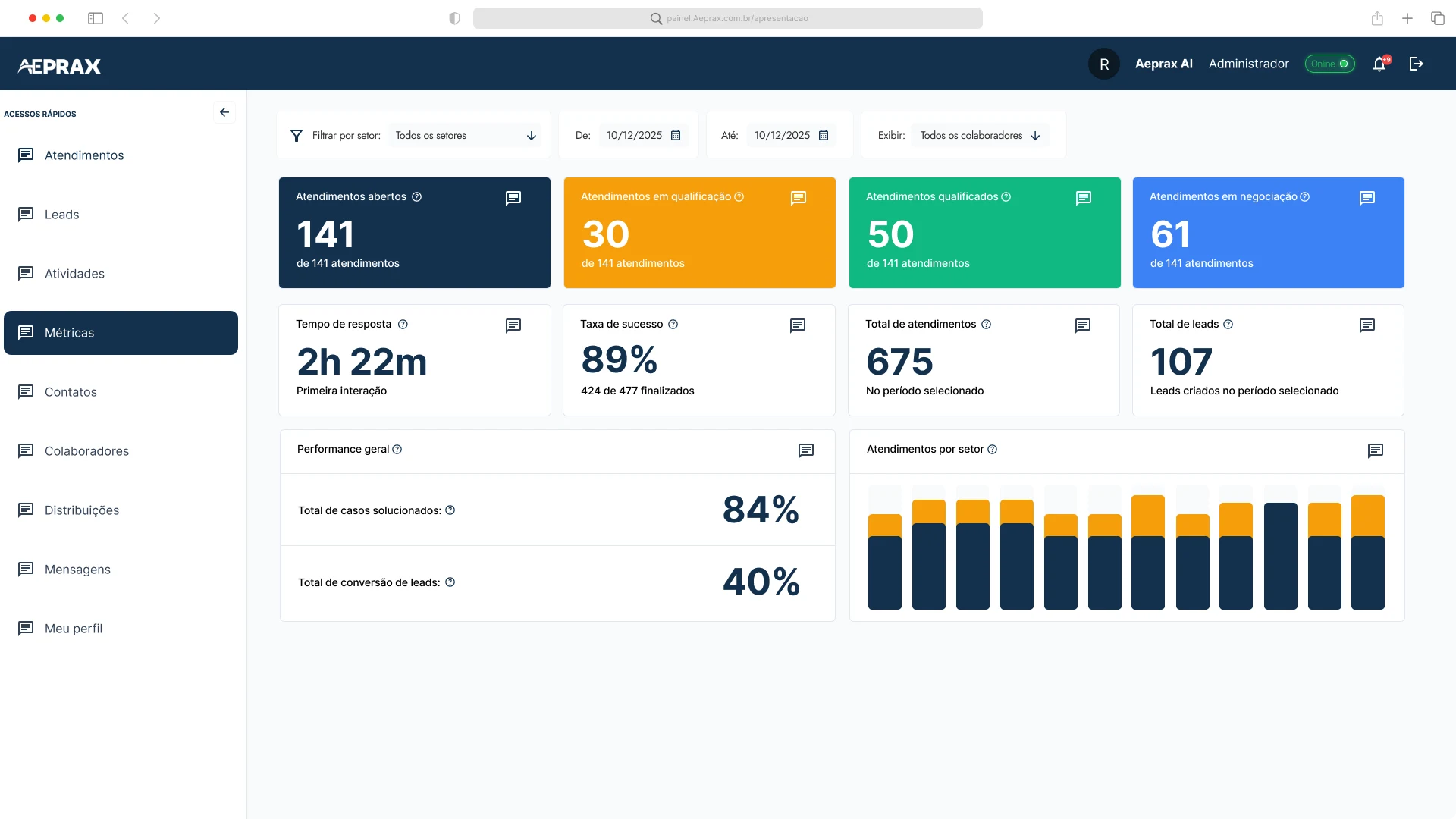Click help icon beside Total de casos solucionados
The width and height of the screenshot is (1456, 819).
[x=450, y=510]
